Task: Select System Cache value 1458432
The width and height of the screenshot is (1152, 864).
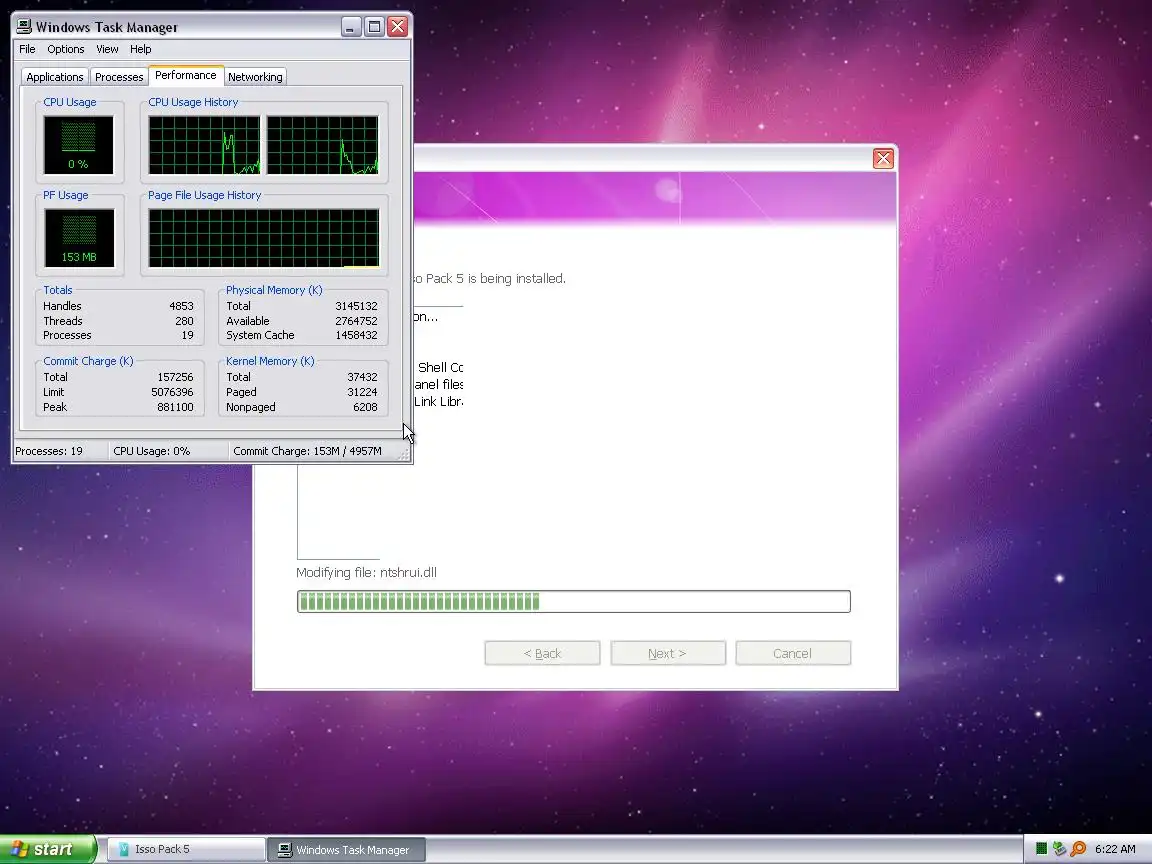Action: click(356, 335)
